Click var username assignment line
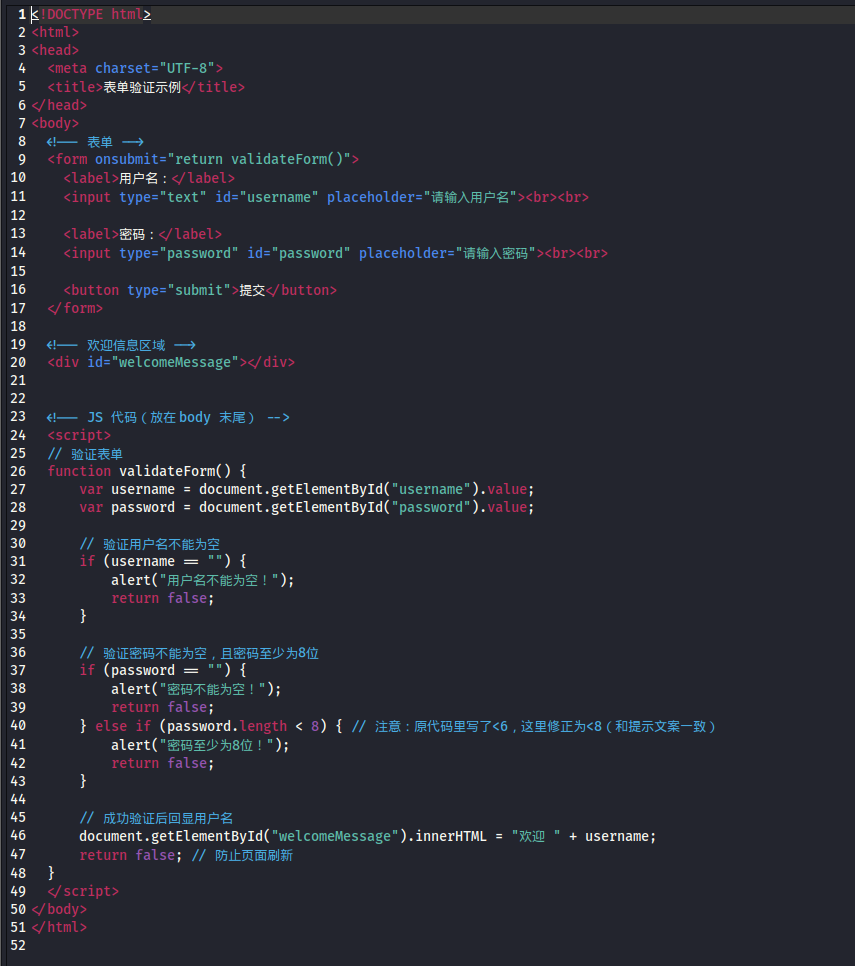 point(307,489)
